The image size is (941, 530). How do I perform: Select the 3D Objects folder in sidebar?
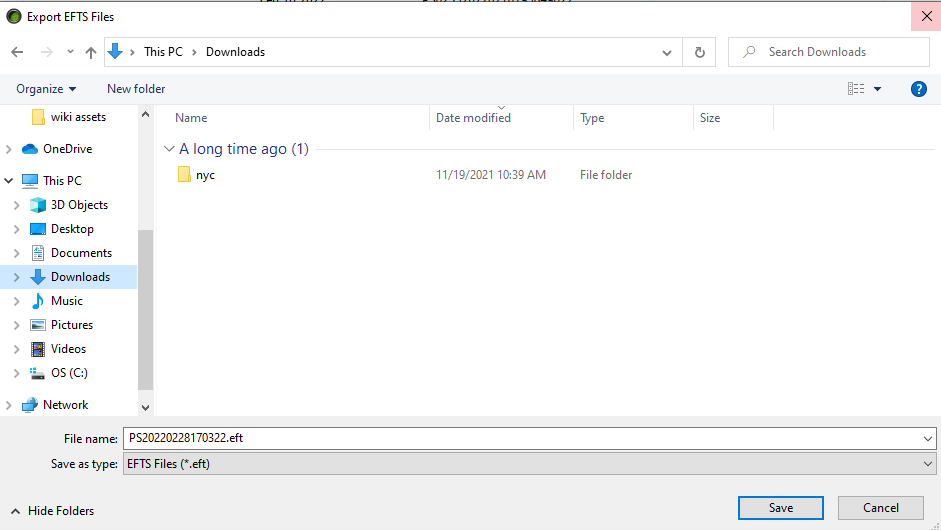click(79, 205)
